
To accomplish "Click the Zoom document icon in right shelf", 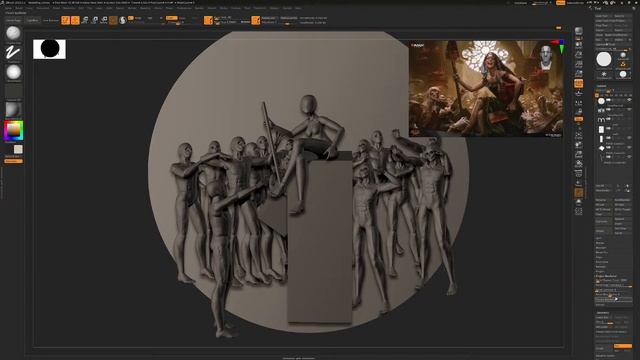I will coord(578,55).
